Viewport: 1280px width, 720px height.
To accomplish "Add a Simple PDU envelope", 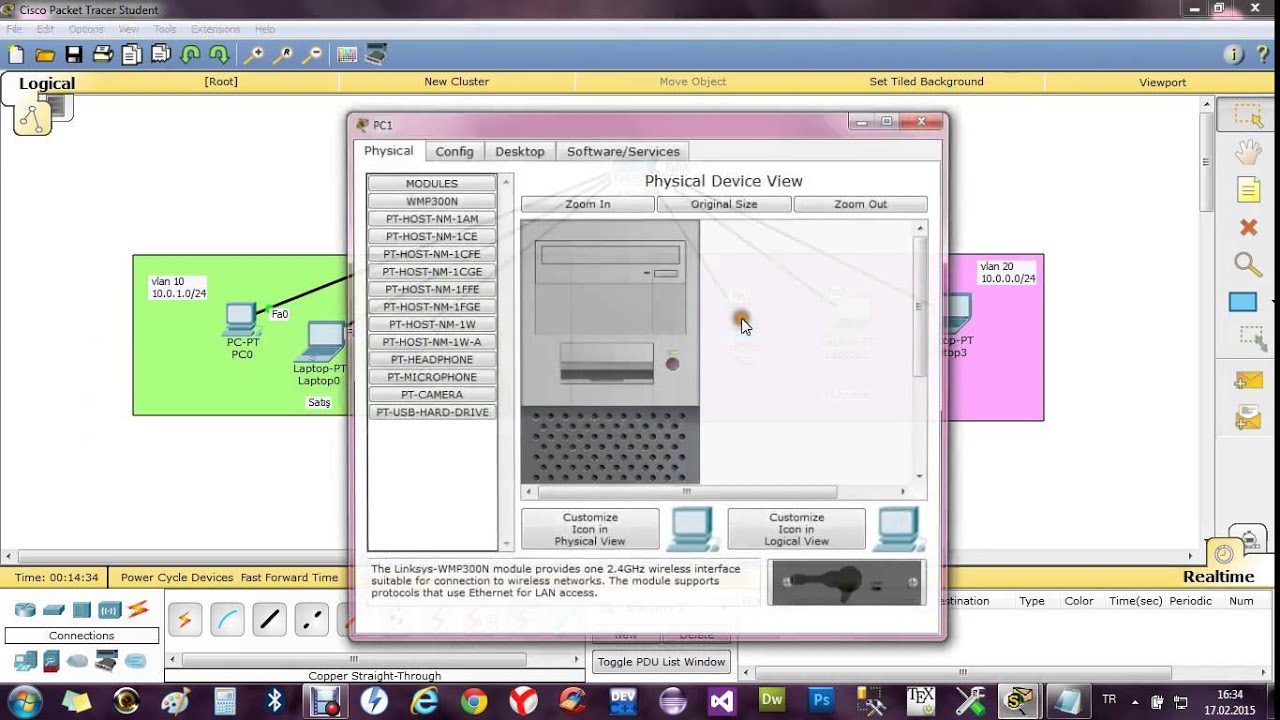I will (1247, 380).
